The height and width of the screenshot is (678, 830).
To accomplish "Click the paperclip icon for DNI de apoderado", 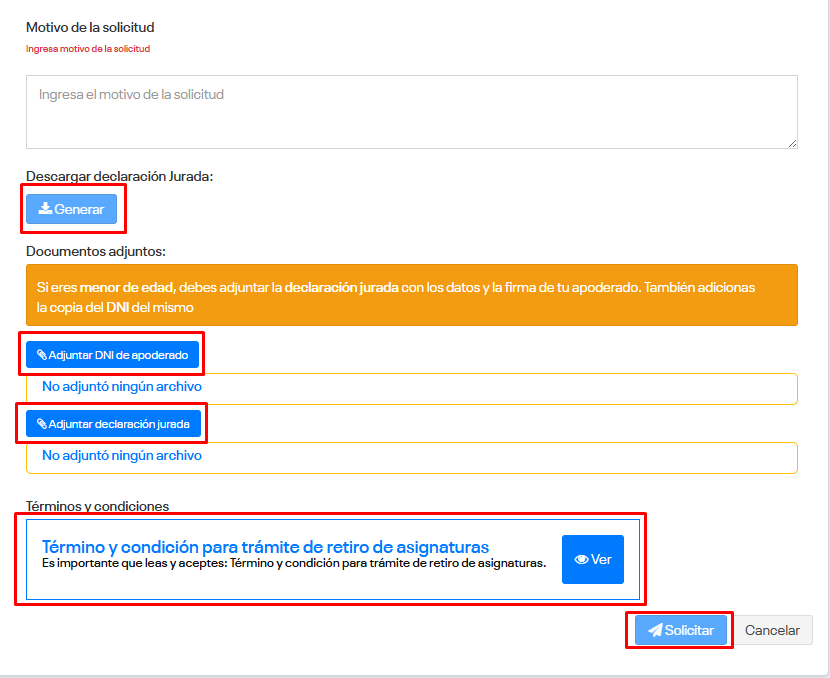I will pyautogui.click(x=42, y=355).
